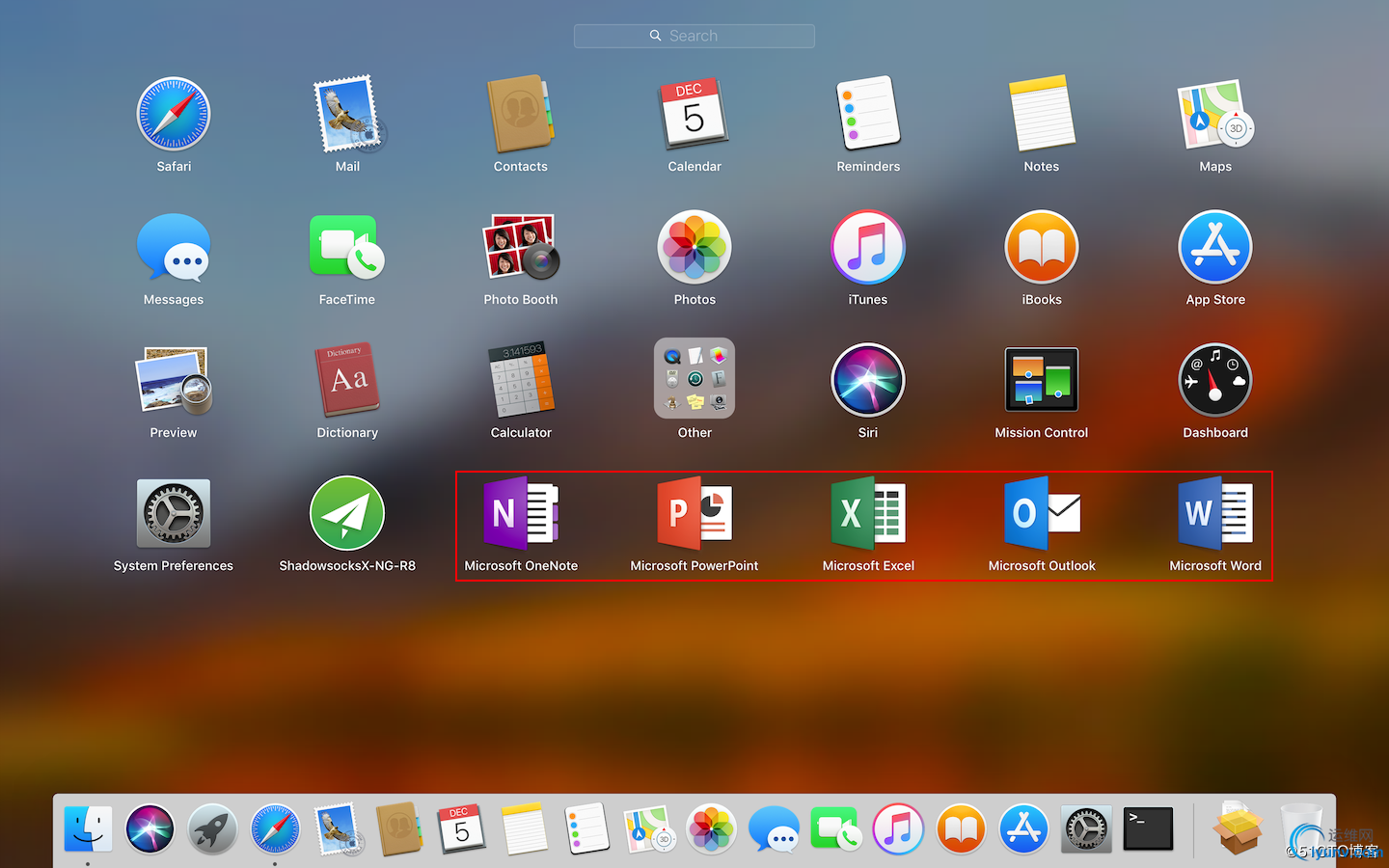Click the Launchpad search field
1389x868 pixels.
point(694,36)
